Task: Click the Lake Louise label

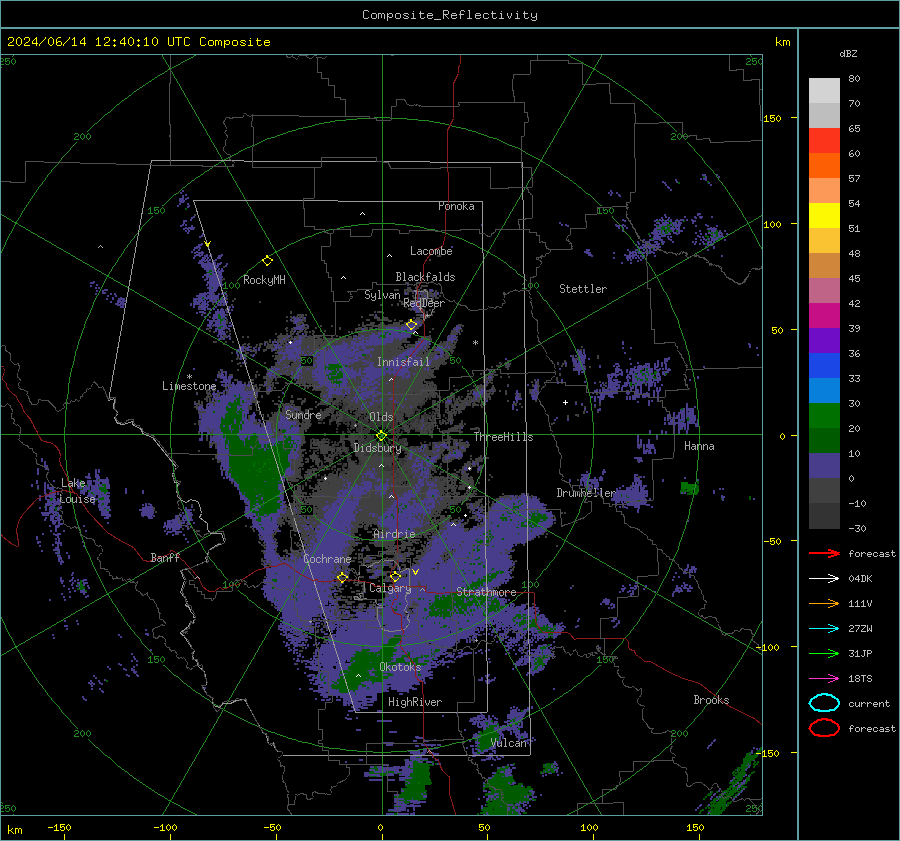Action: 78,491
